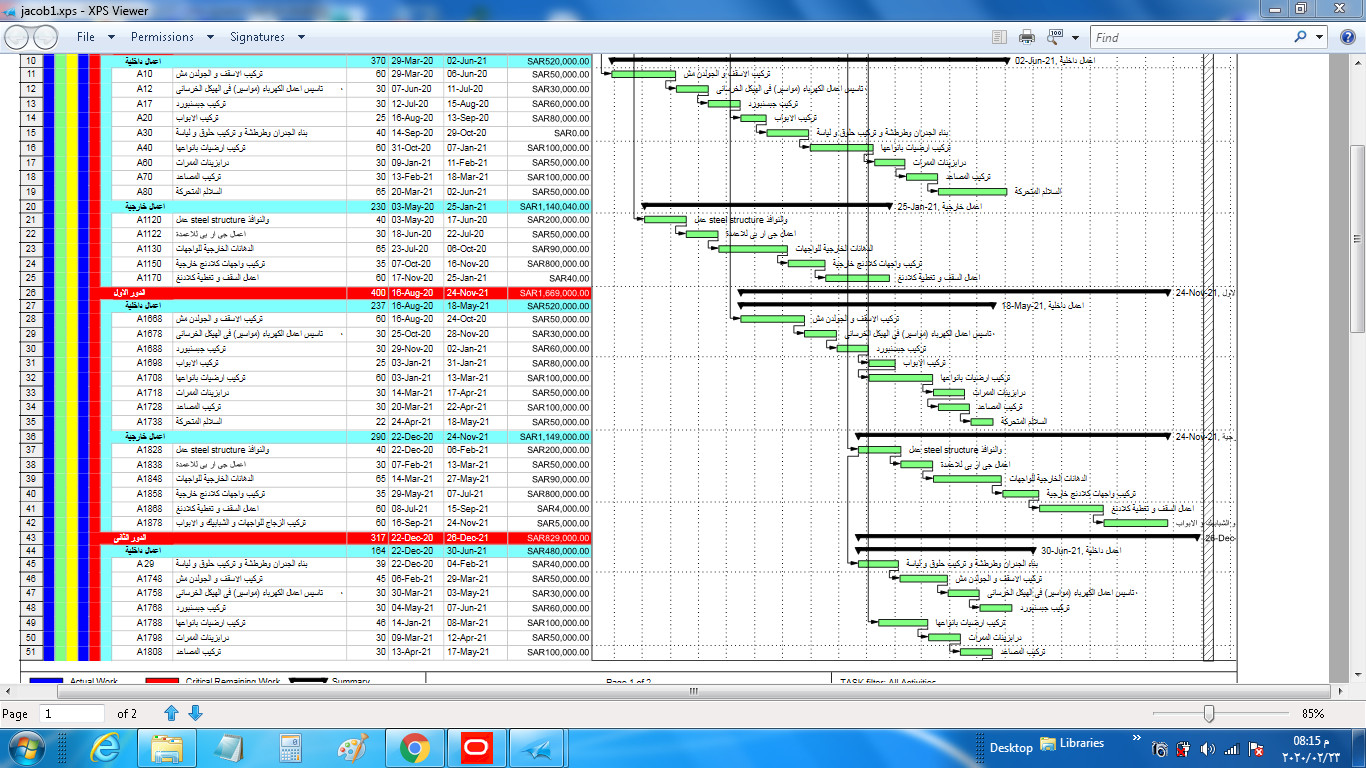
Task: Go to the previous page arrow
Action: [171, 713]
